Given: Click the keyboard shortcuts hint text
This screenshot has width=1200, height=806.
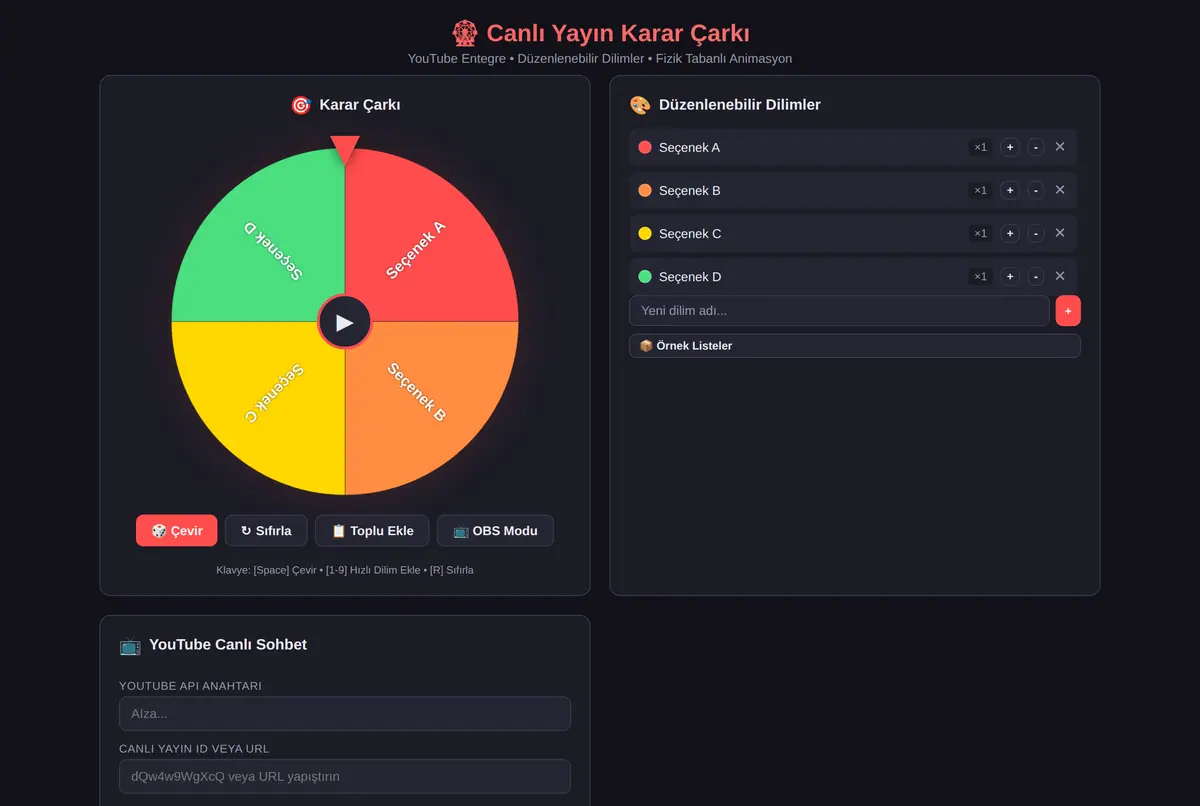Looking at the screenshot, I should [345, 570].
